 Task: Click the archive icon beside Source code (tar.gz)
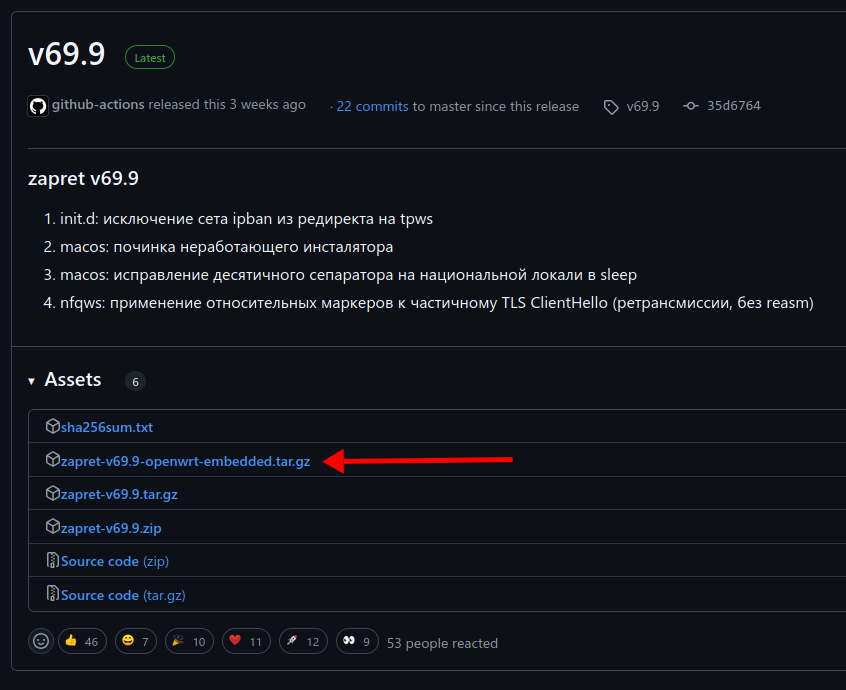pos(52,593)
